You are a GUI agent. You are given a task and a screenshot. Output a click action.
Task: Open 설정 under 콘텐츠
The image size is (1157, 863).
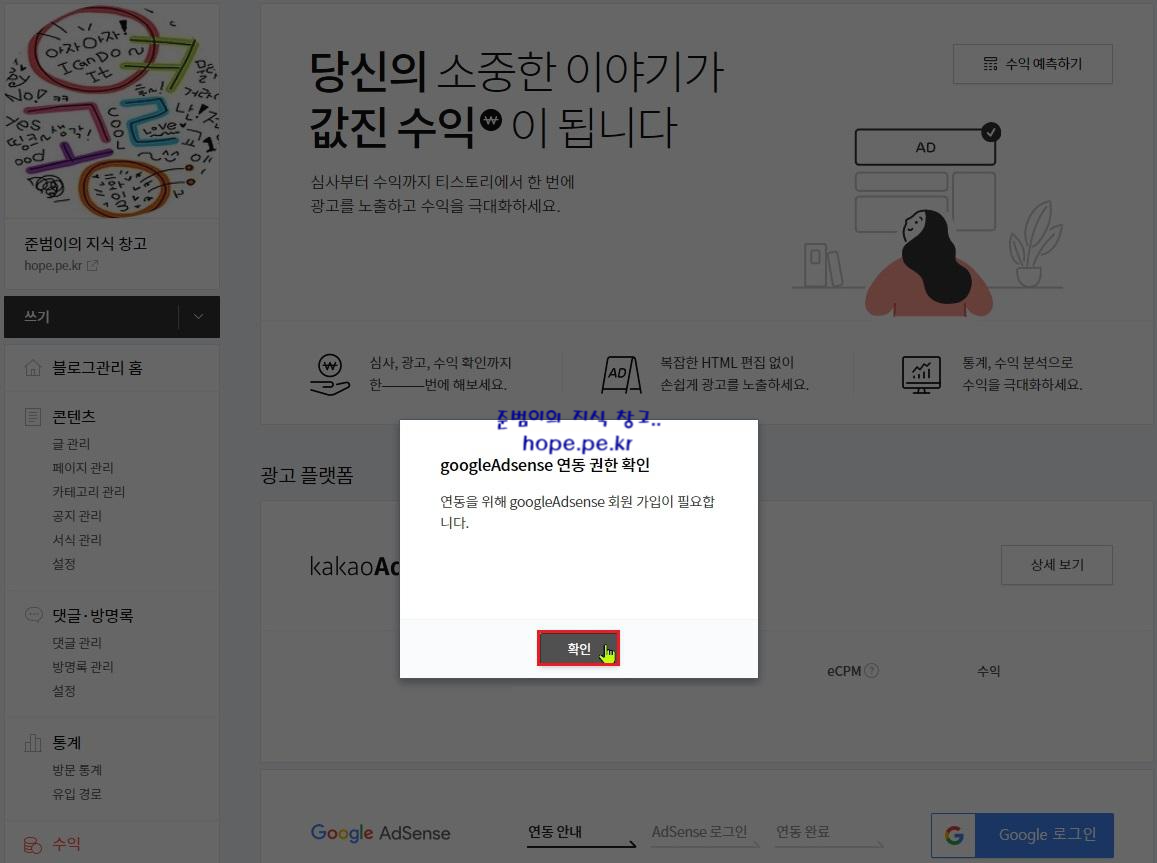click(63, 564)
